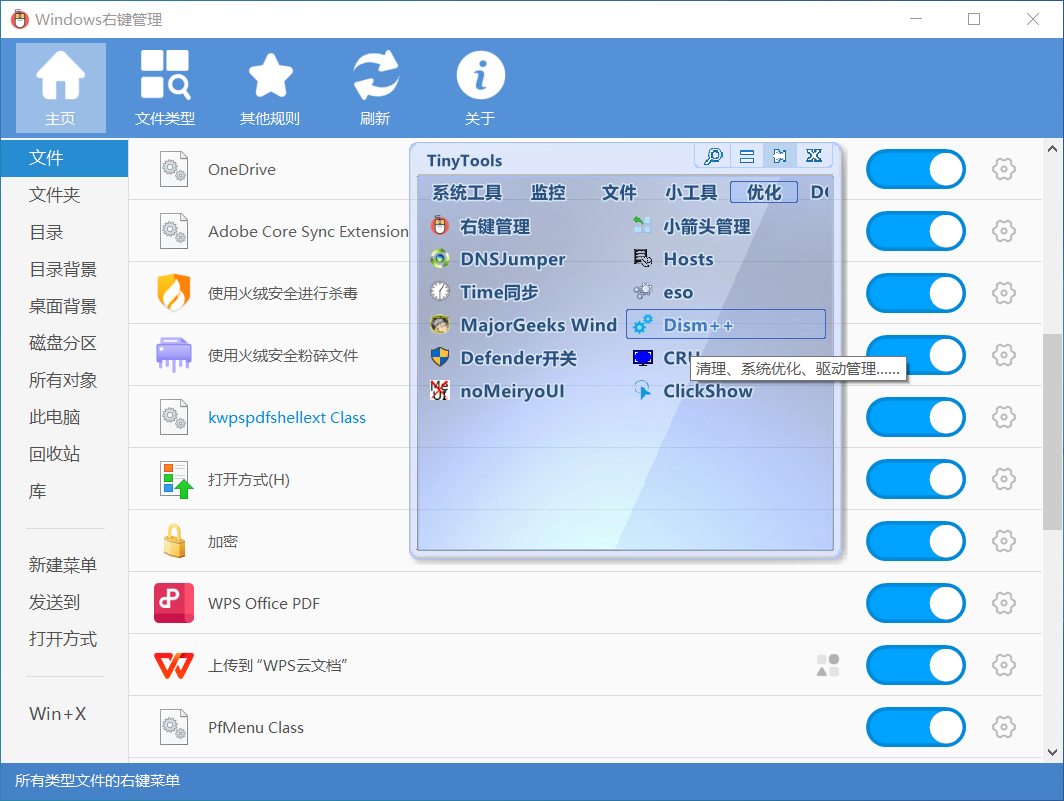The image size is (1064, 801).
Task: Turn off the WPS Office PDF toggle
Action: (915, 603)
